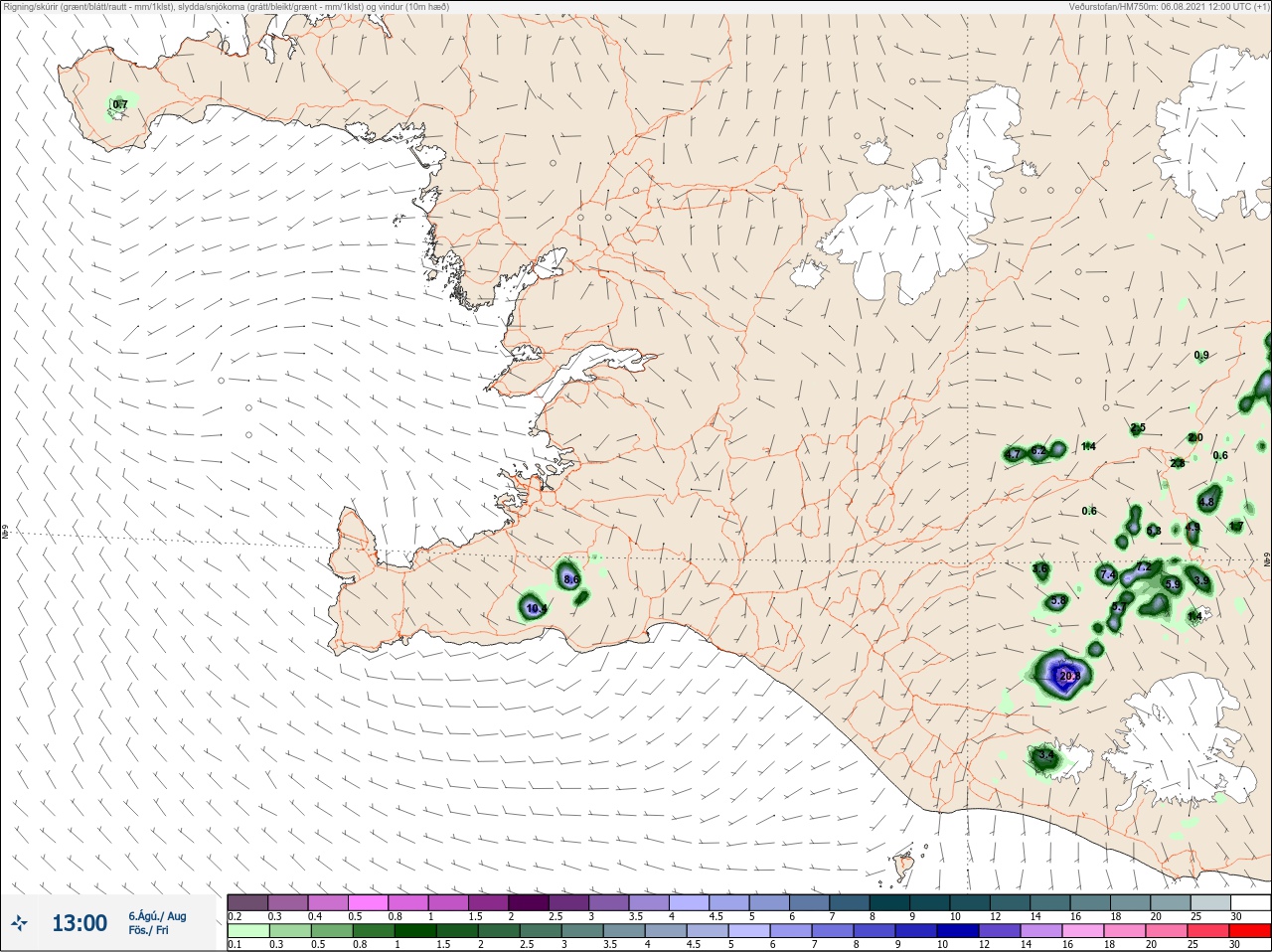Click the 13:00 forecast time label
Viewport: 1272px width, 952px height.
(79, 923)
